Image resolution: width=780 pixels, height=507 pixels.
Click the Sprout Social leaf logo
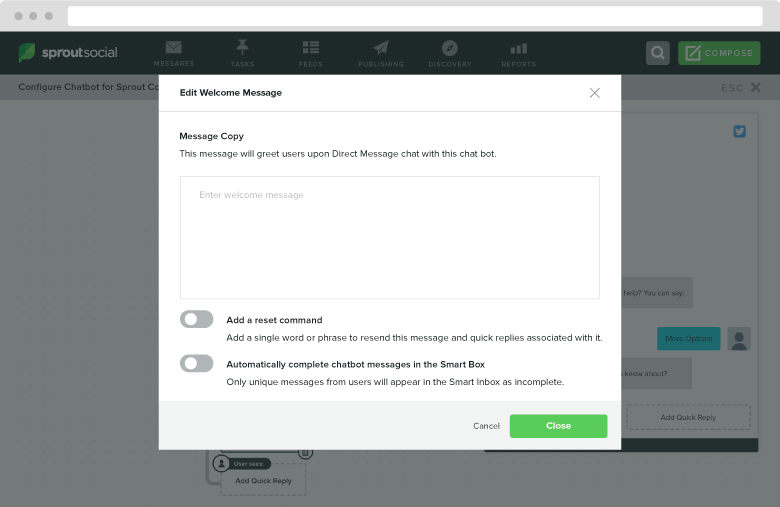pos(27,52)
